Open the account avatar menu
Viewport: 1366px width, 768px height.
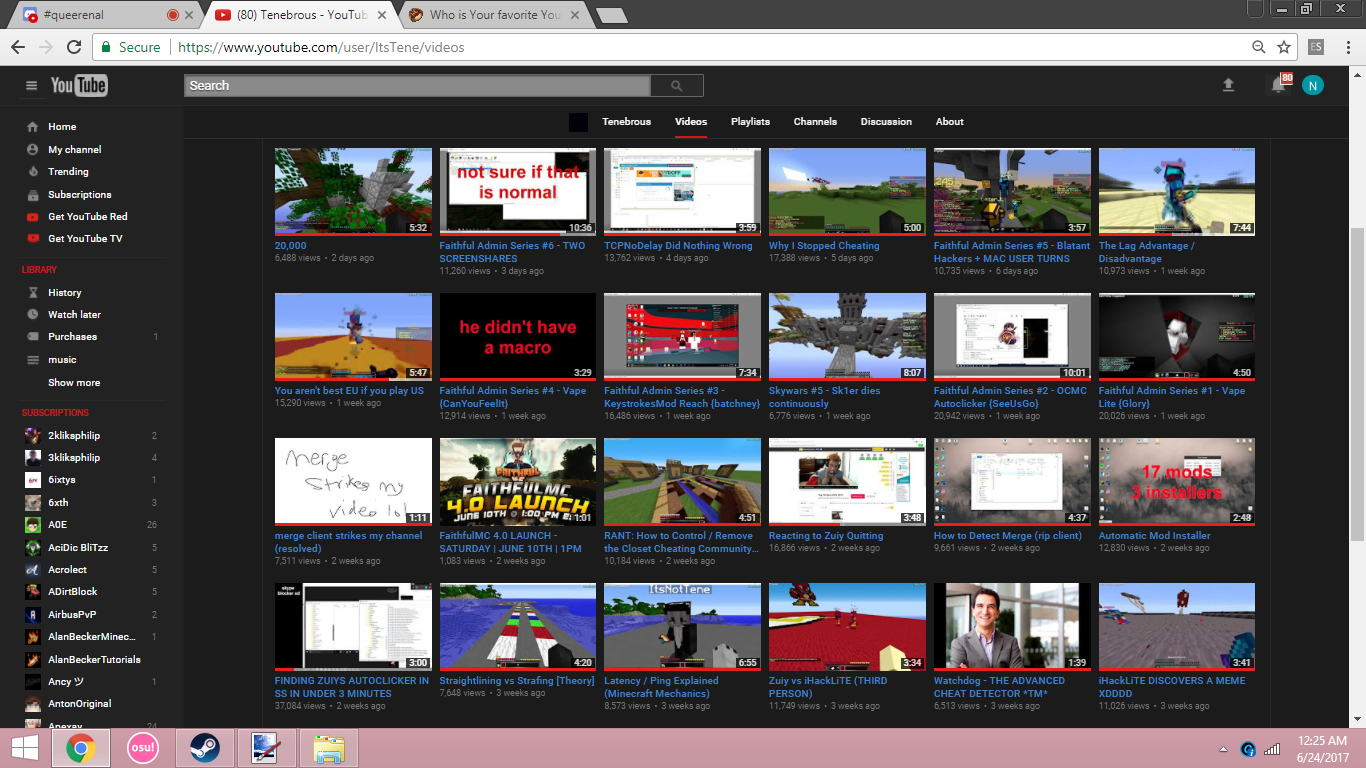click(x=1313, y=86)
